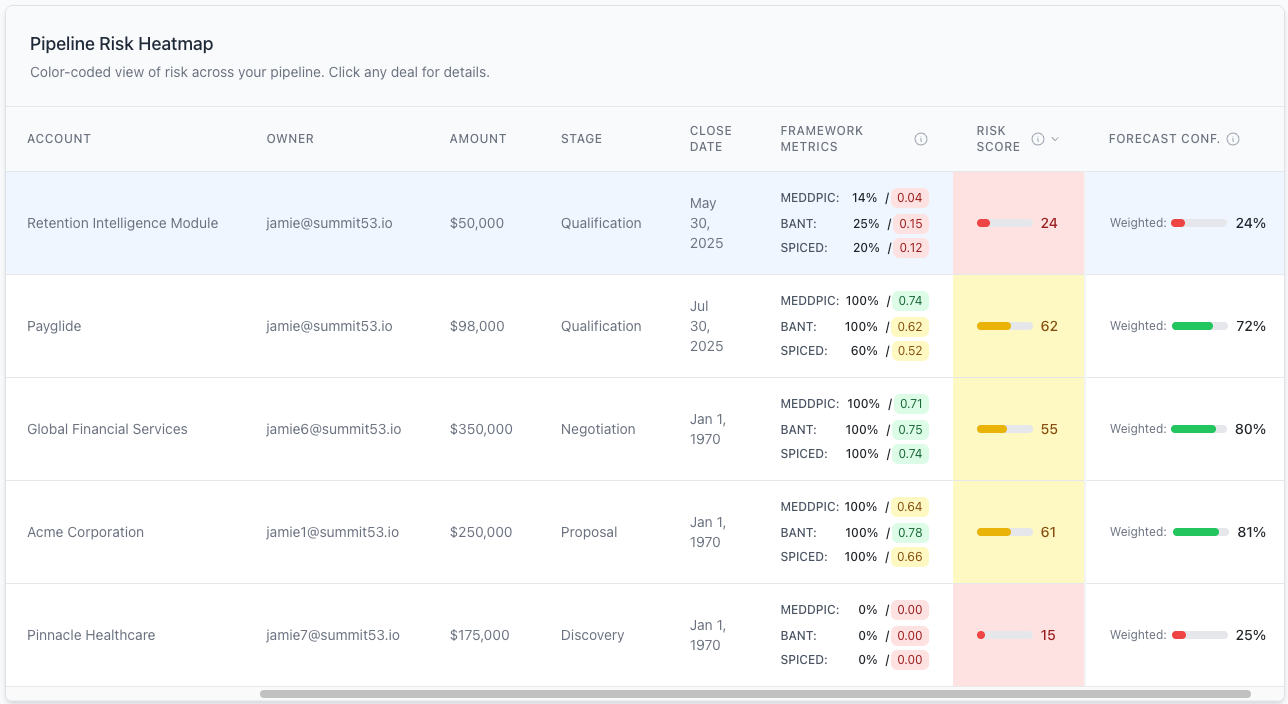
Task: Click the red MEDDPIC 0.04 score pill
Action: [x=910, y=198]
